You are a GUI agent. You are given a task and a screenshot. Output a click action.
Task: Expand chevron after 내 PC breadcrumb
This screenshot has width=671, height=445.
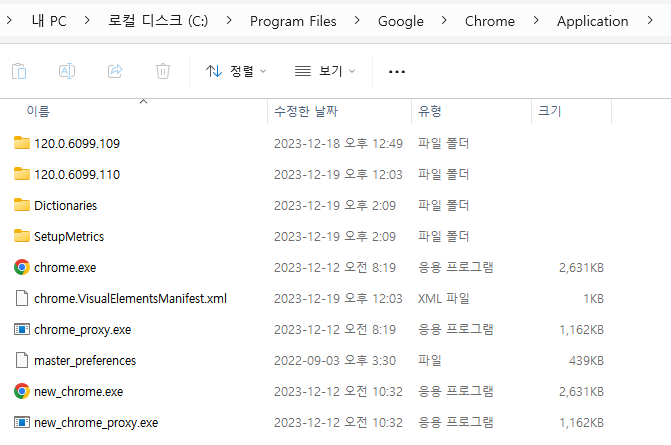(87, 20)
